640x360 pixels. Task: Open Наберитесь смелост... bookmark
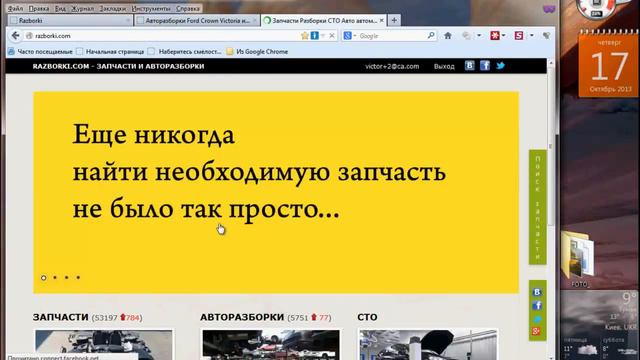(184, 51)
